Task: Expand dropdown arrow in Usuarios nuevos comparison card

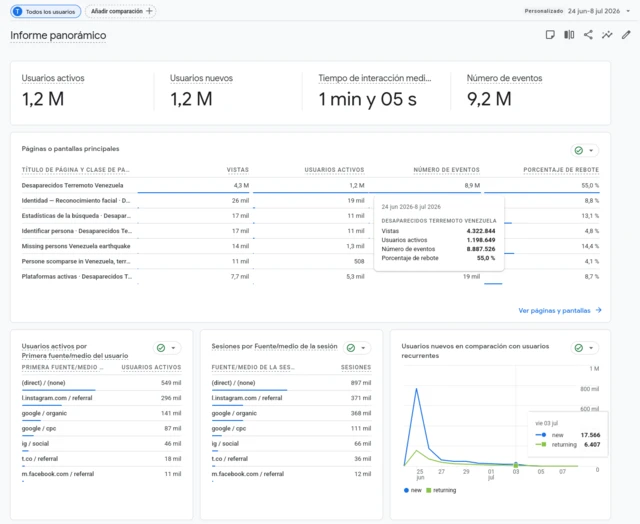Action: click(x=591, y=348)
